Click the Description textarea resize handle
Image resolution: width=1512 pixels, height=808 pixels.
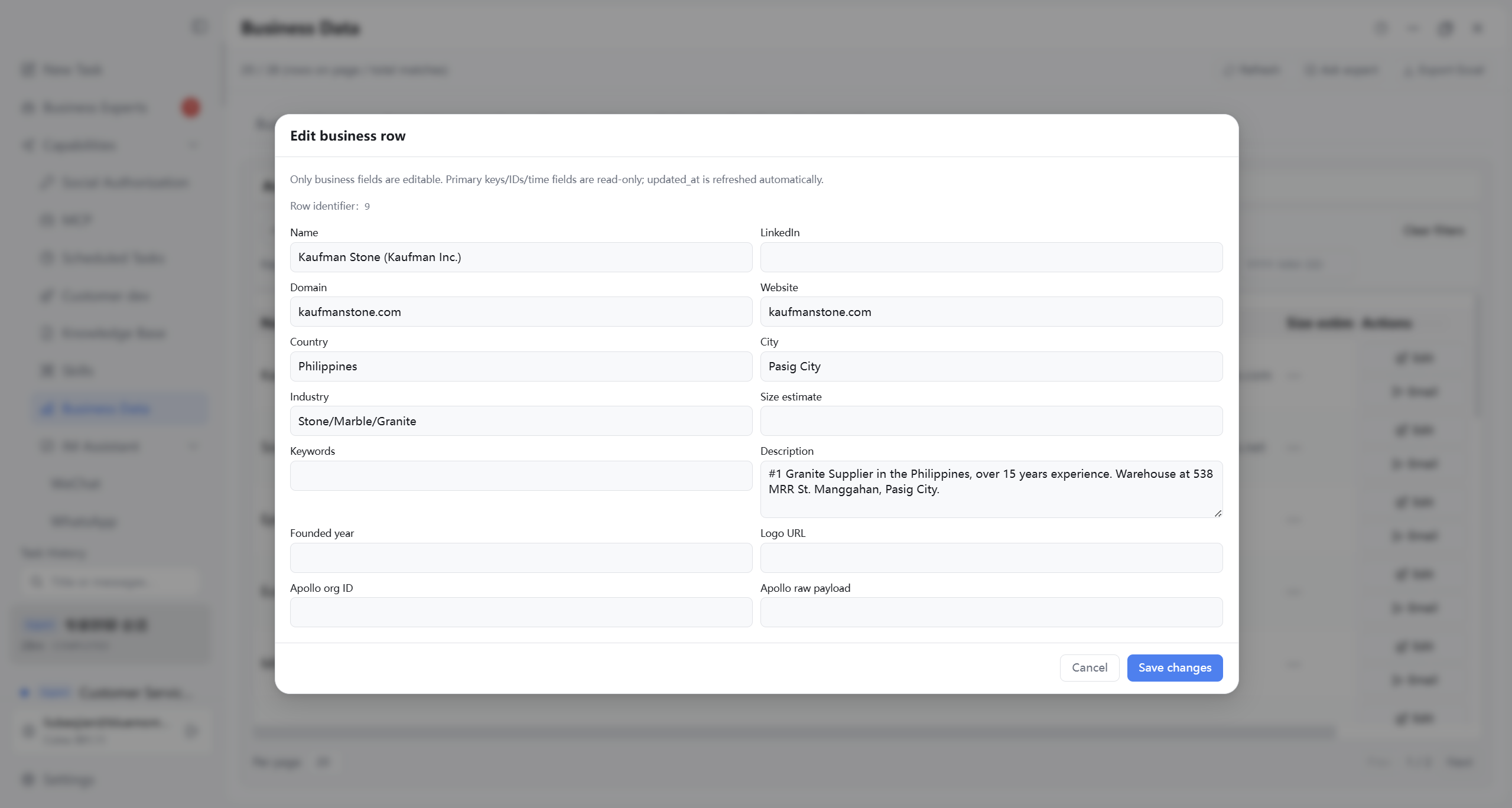(x=1217, y=513)
